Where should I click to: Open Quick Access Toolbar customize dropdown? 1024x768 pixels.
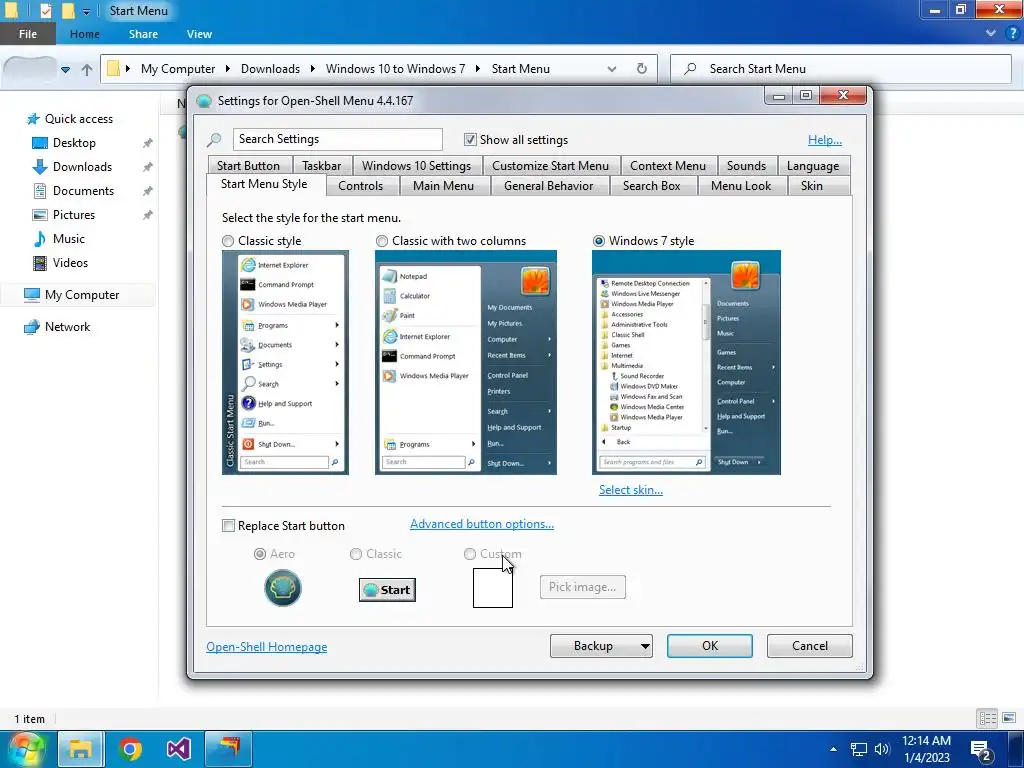click(86, 12)
